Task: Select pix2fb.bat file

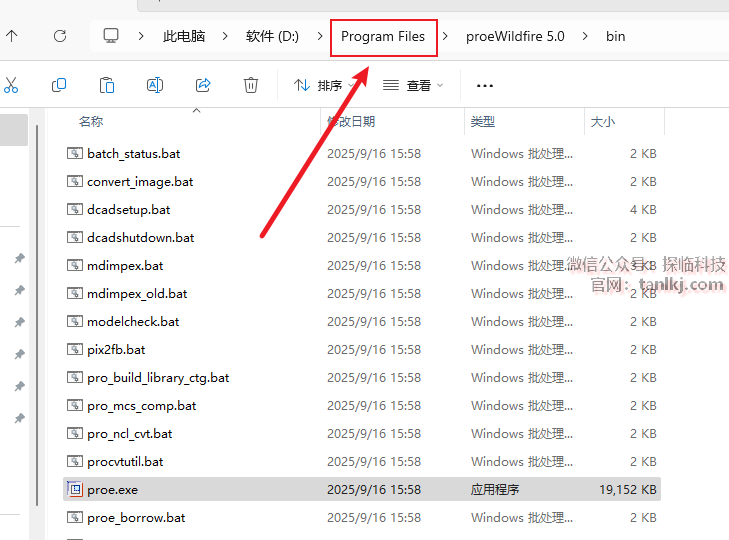Action: 362,350
